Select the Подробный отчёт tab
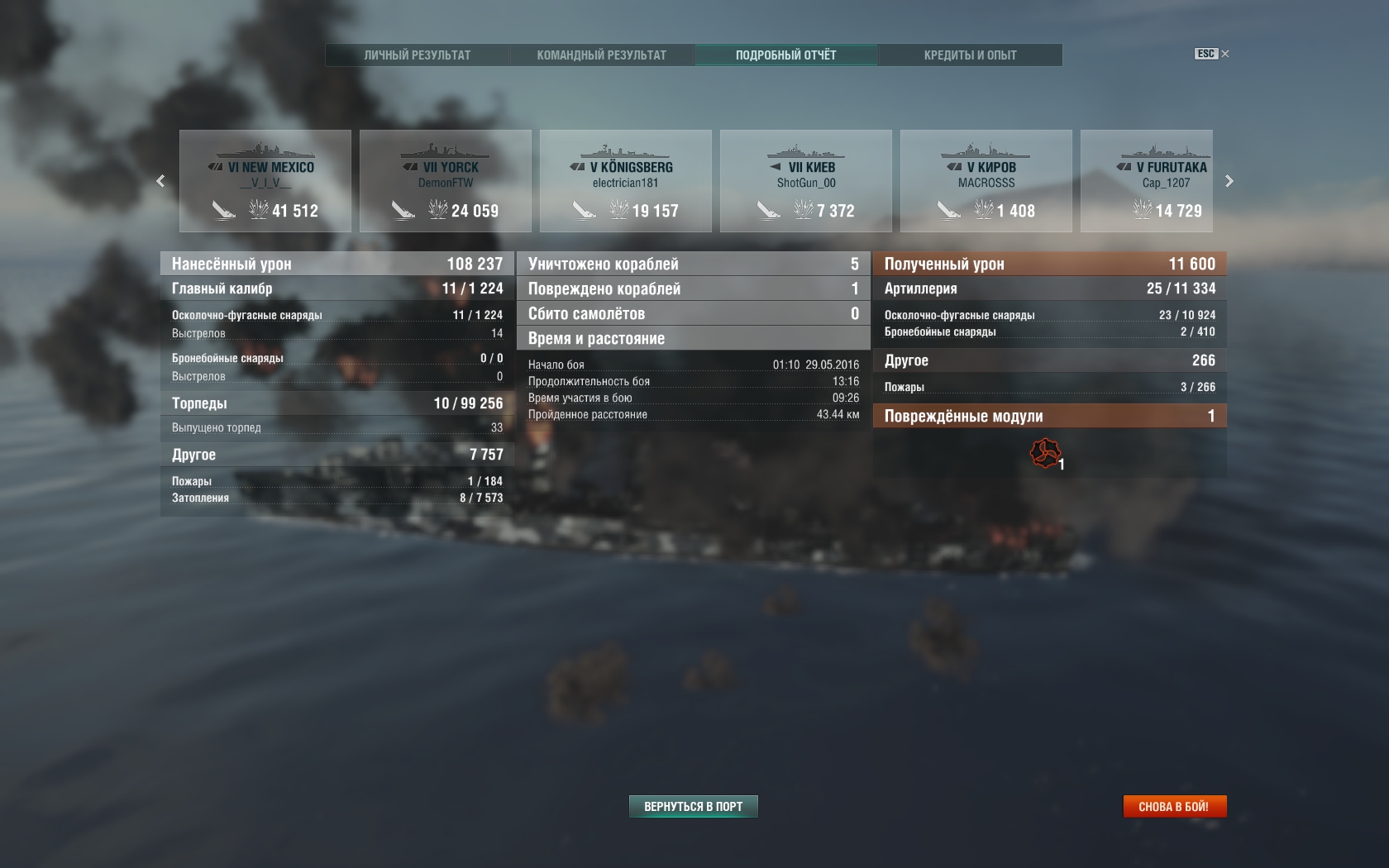 coord(786,55)
